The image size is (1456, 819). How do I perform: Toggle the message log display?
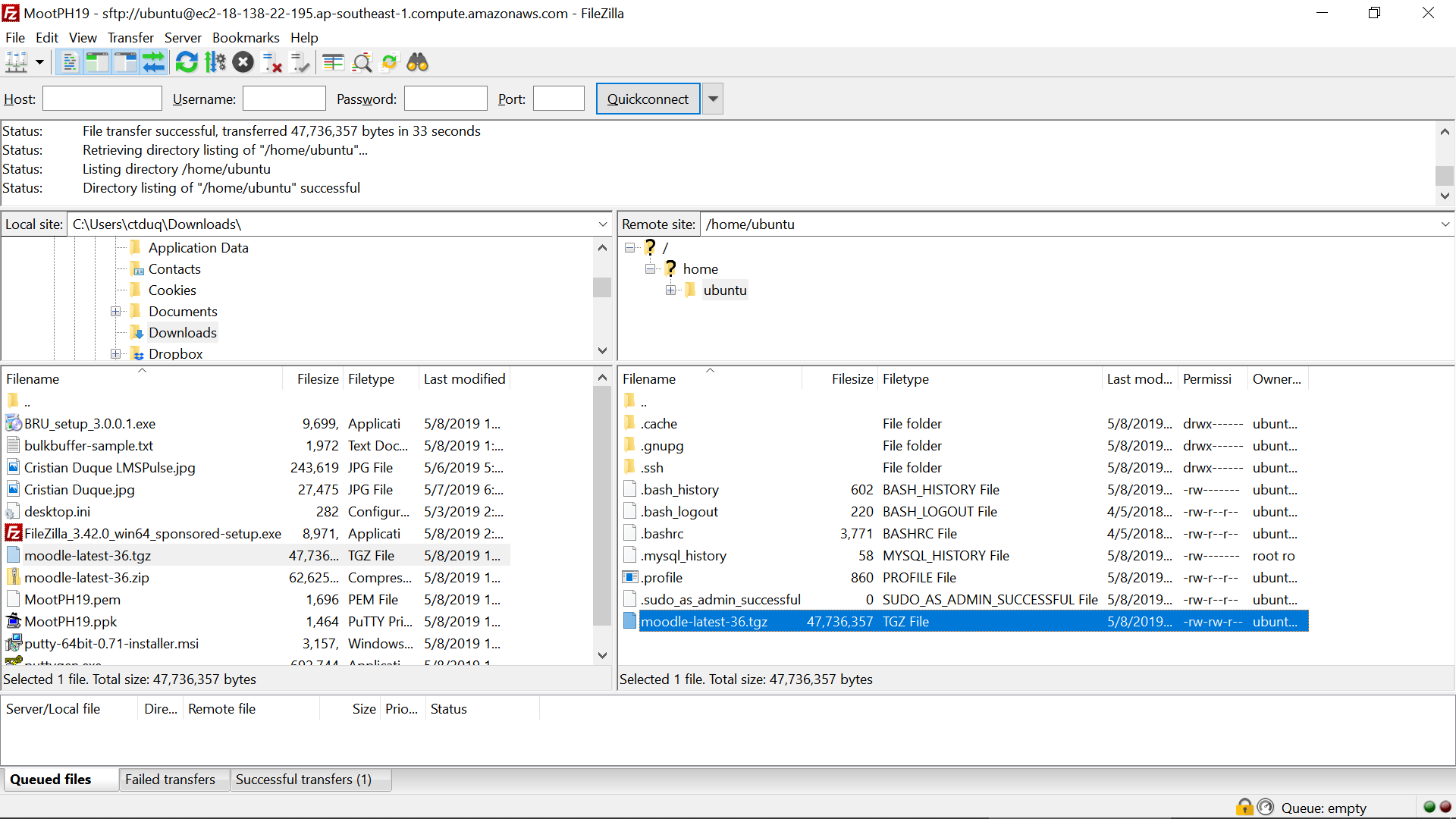tap(69, 62)
